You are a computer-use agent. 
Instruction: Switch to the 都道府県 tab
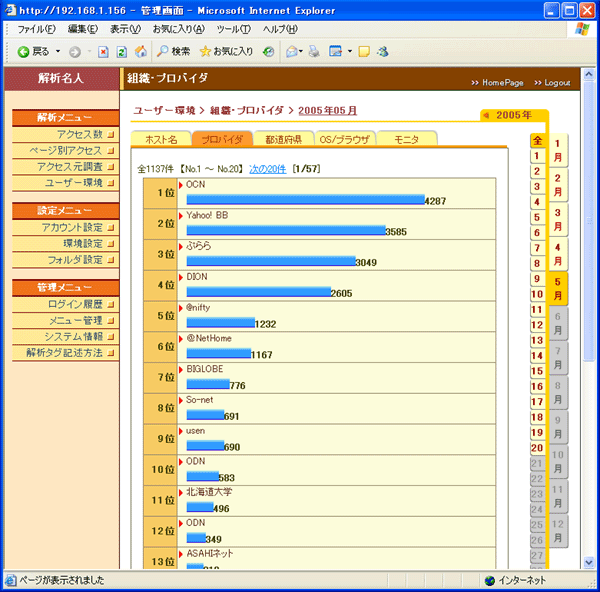click(x=284, y=139)
